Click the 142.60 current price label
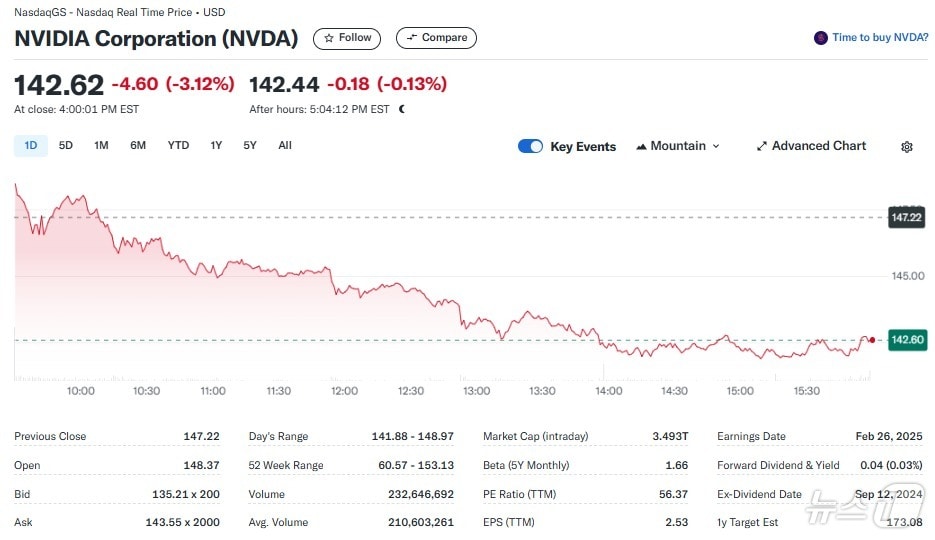The width and height of the screenshot is (935, 540). (x=906, y=340)
